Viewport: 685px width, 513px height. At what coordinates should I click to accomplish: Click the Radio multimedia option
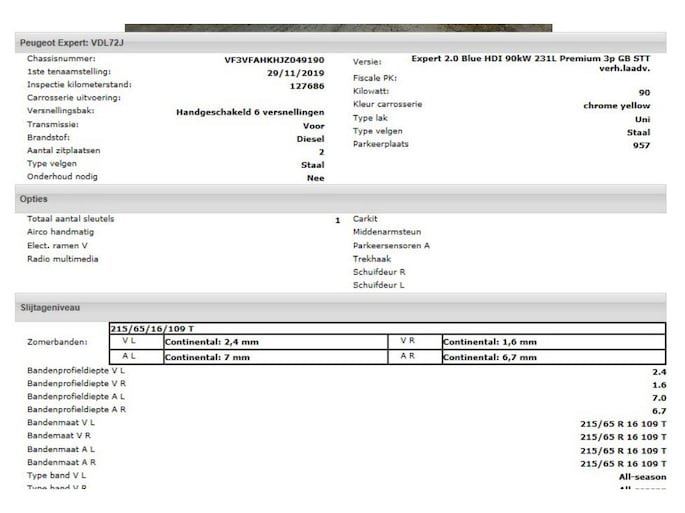[62, 258]
